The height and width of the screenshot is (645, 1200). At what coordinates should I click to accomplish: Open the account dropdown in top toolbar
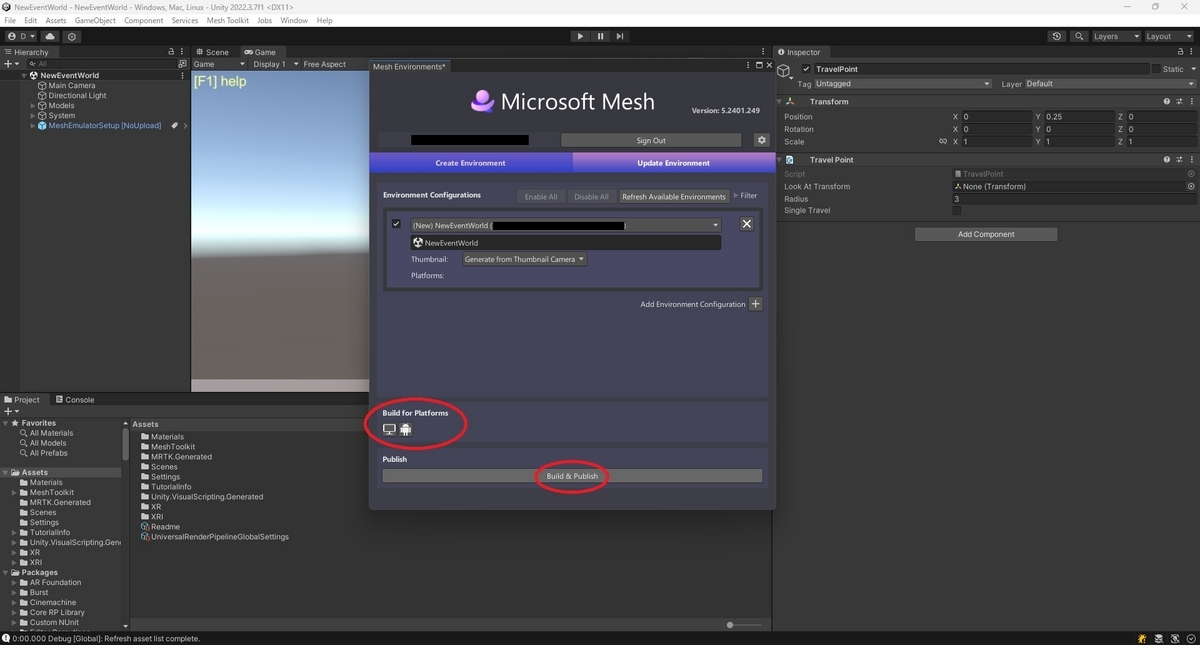point(20,36)
